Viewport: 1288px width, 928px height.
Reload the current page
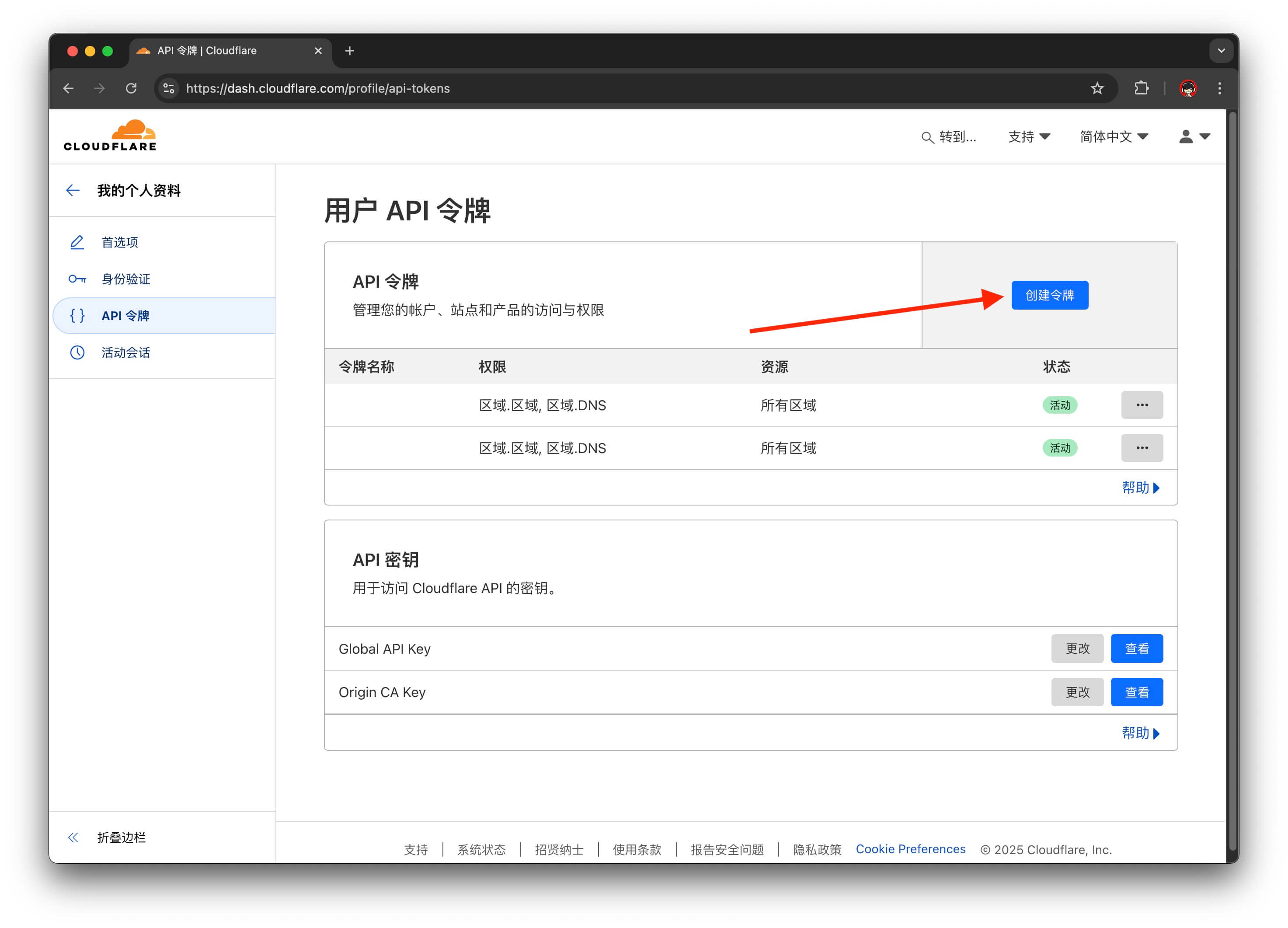[131, 88]
